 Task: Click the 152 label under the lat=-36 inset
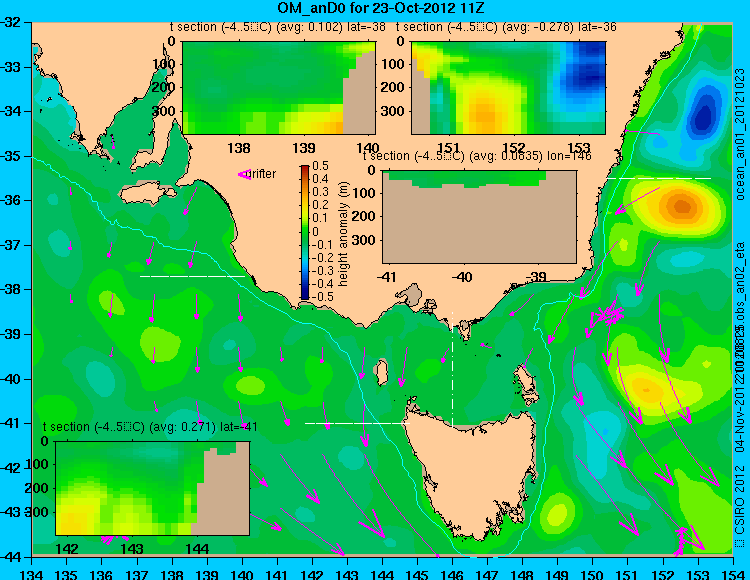[x=514, y=148]
